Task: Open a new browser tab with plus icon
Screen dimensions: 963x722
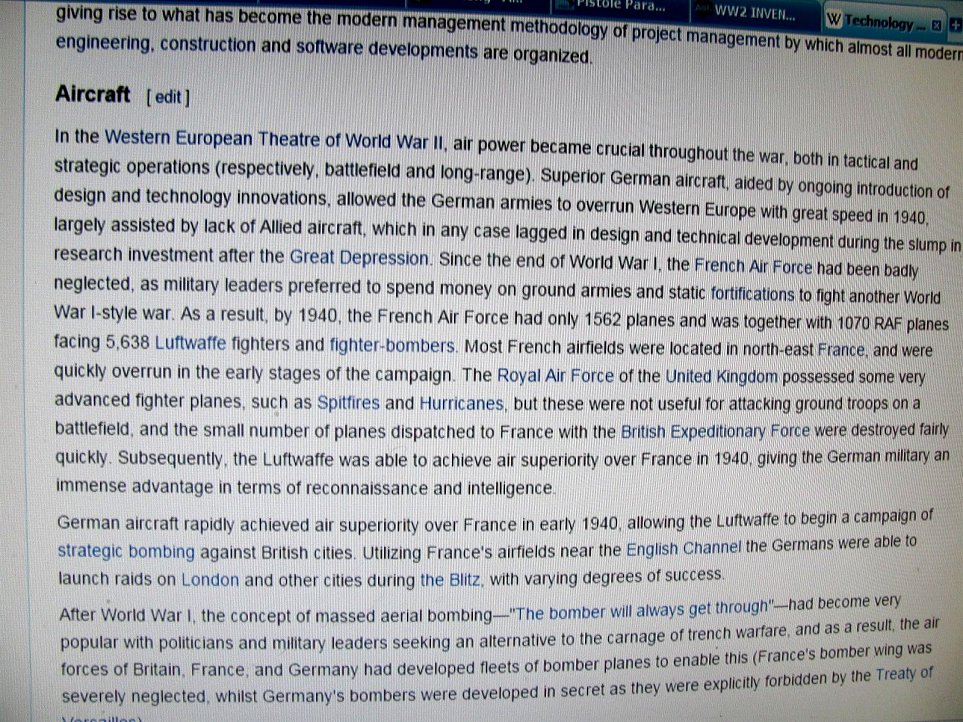Action: pos(956,25)
